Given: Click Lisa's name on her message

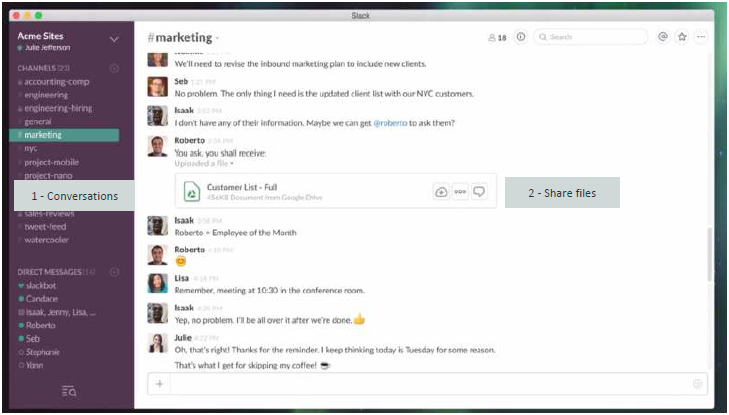Looking at the screenshot, I should pyautogui.click(x=181, y=278).
